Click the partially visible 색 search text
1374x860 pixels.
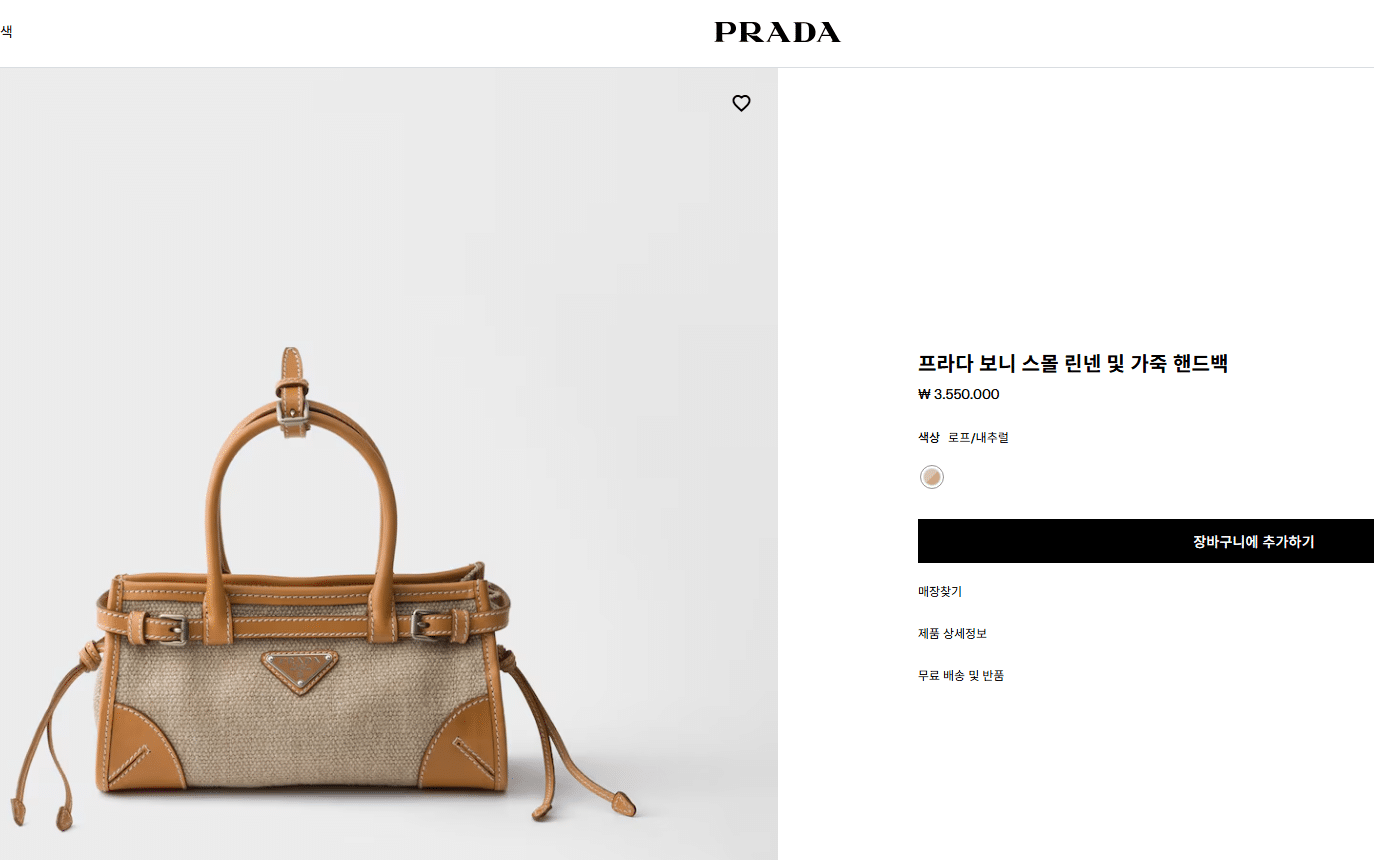coord(6,32)
